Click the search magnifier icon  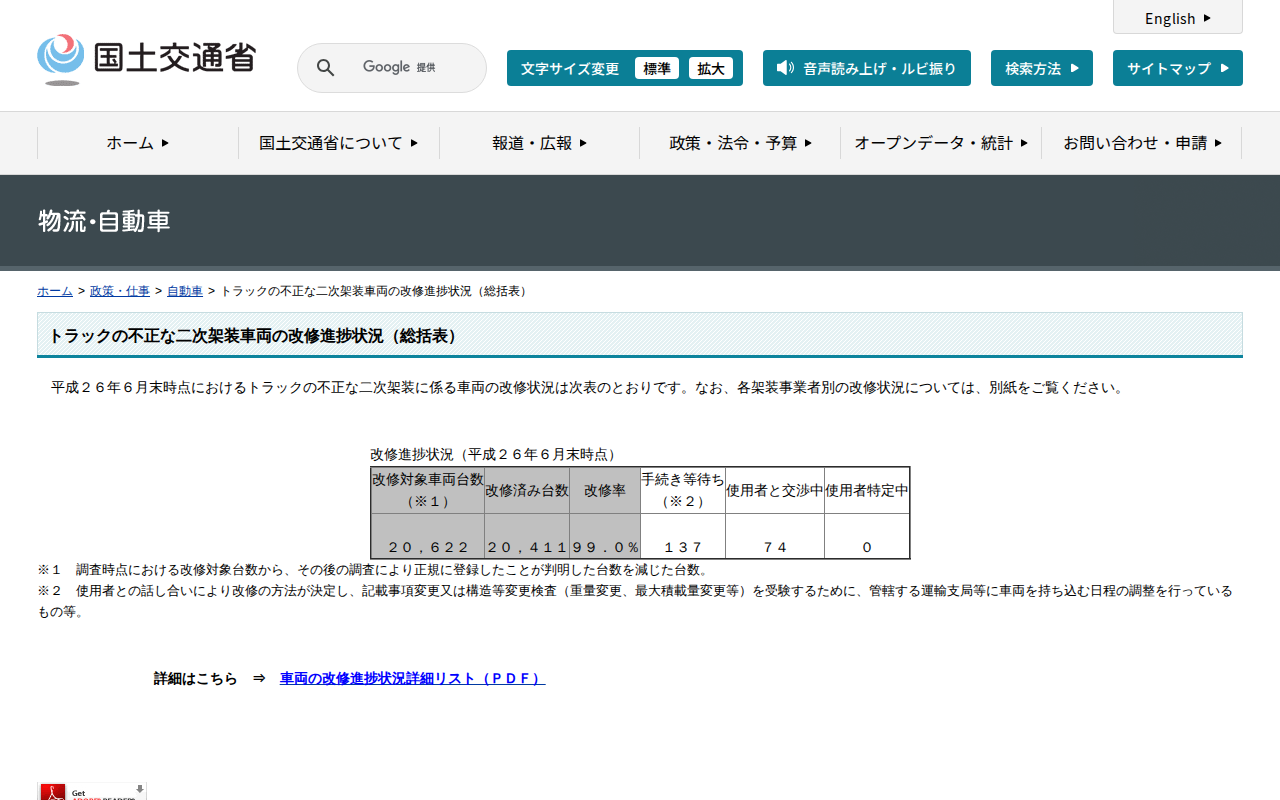(x=325, y=68)
